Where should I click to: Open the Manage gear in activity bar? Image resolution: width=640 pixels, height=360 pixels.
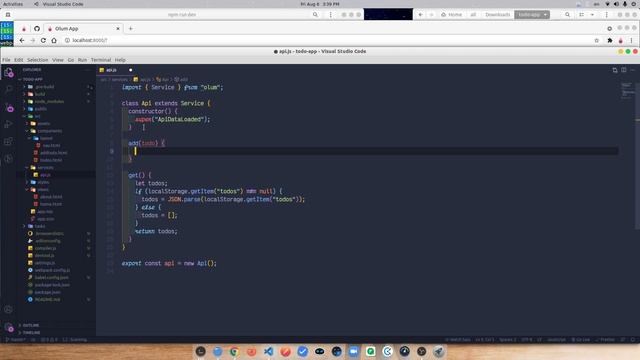[x=9, y=327]
